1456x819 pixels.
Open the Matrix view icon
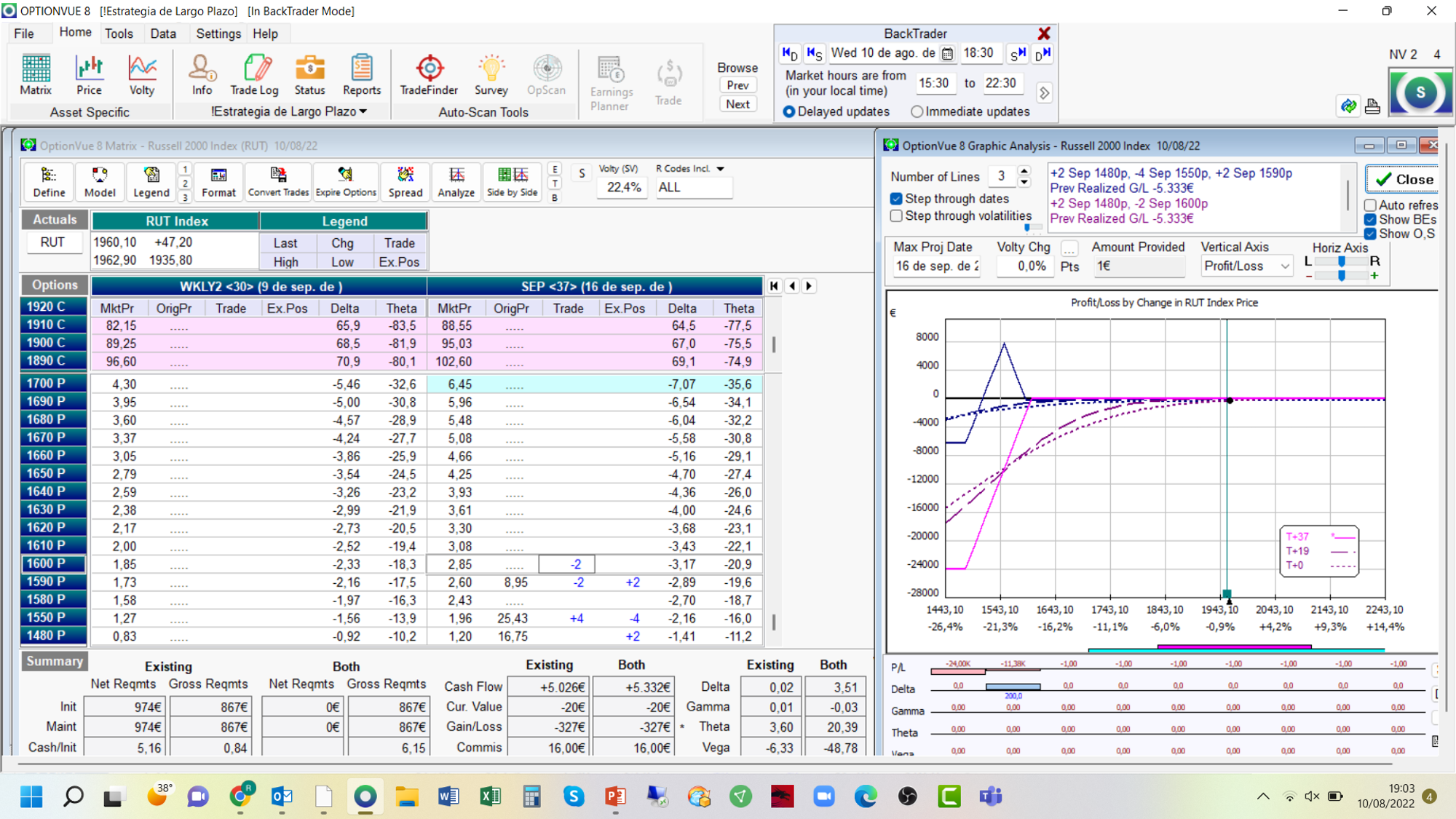pos(36,74)
